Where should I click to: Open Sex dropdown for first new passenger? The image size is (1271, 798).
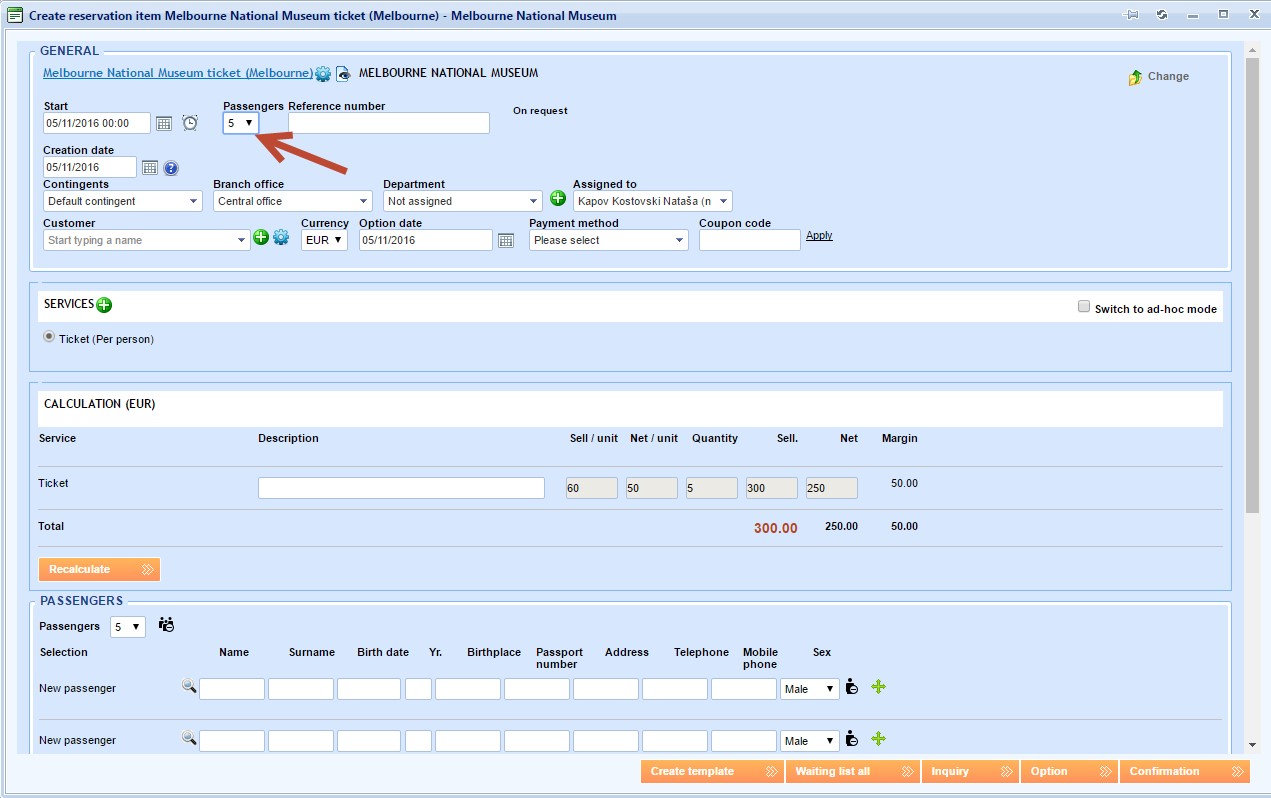(x=810, y=689)
